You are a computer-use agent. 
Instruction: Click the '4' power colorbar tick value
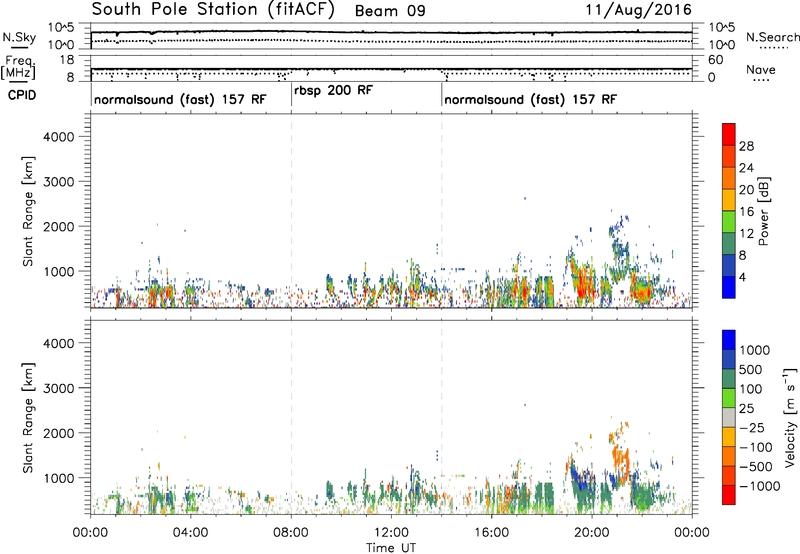click(743, 278)
